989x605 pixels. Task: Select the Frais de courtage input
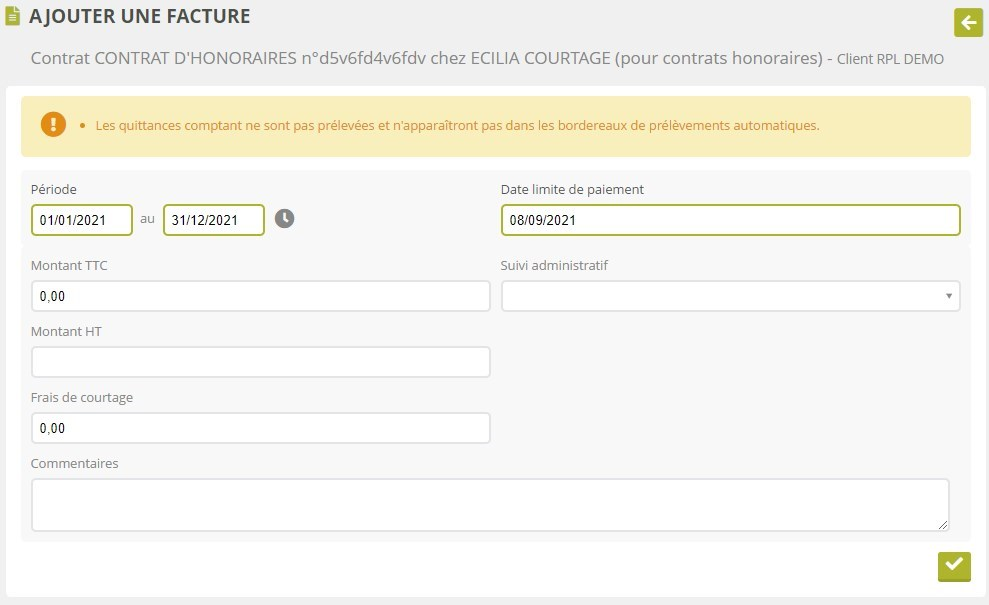(x=261, y=428)
